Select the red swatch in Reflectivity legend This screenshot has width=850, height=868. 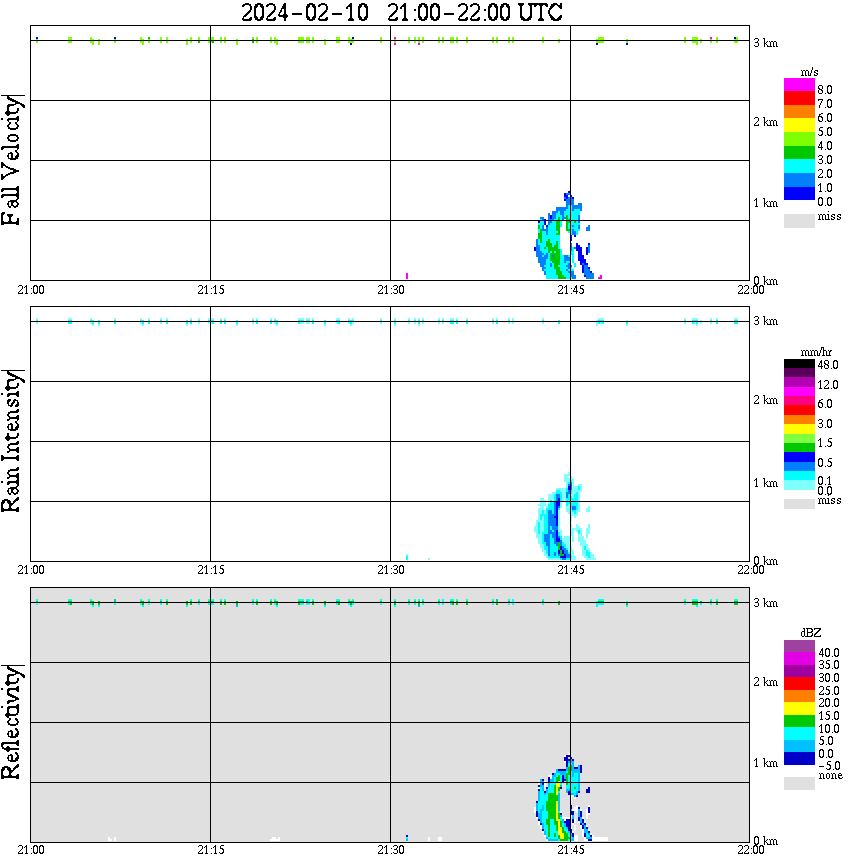799,683
